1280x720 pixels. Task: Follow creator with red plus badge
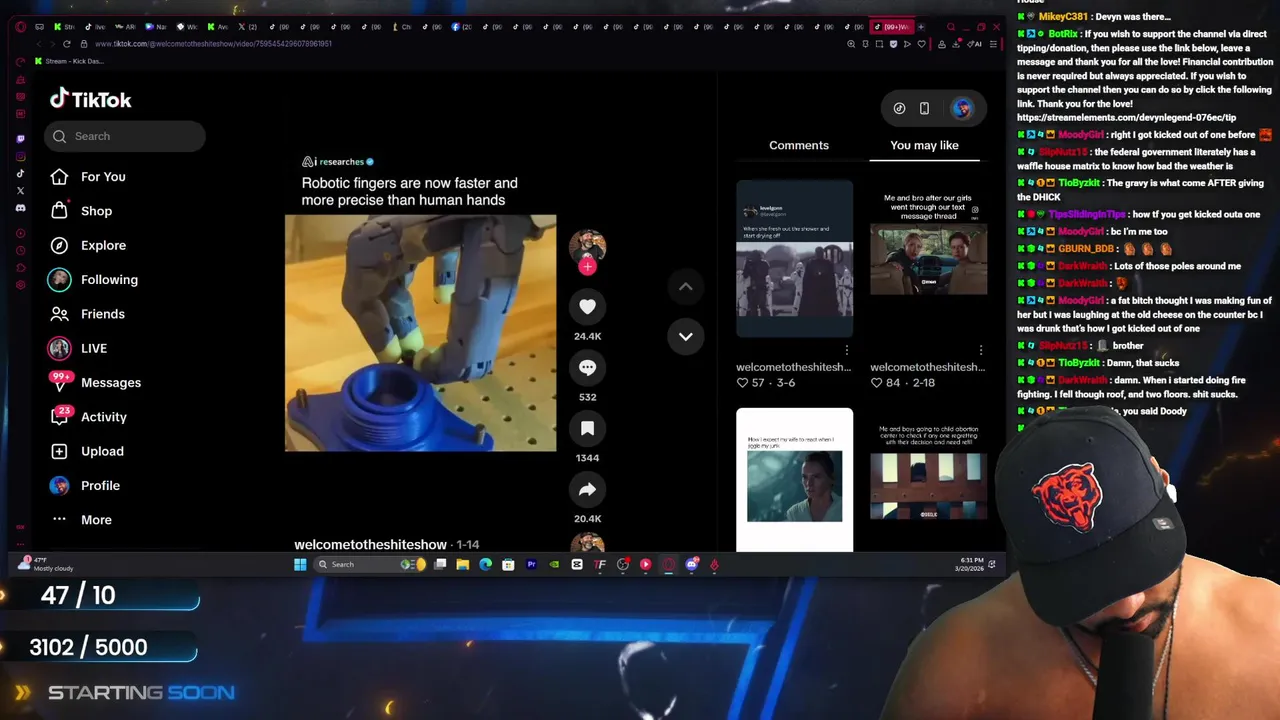pos(588,266)
